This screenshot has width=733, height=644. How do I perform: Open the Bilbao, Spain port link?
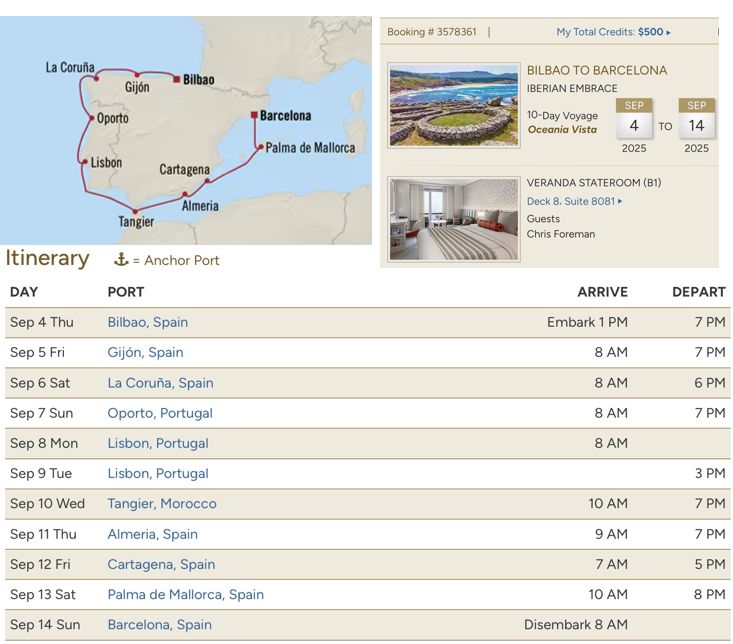coord(147,322)
